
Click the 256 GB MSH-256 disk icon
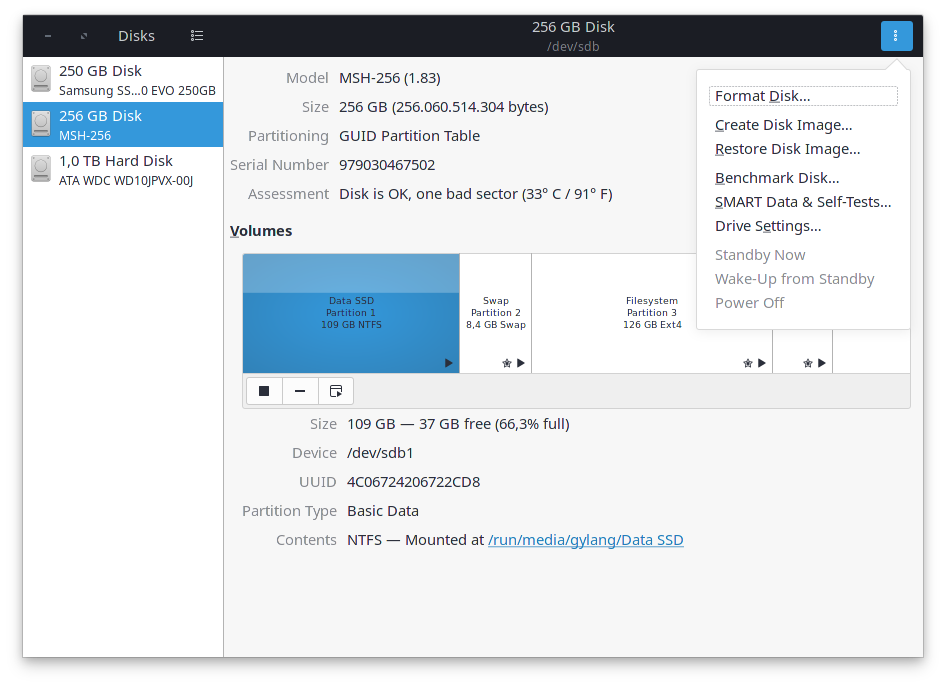tap(40, 124)
